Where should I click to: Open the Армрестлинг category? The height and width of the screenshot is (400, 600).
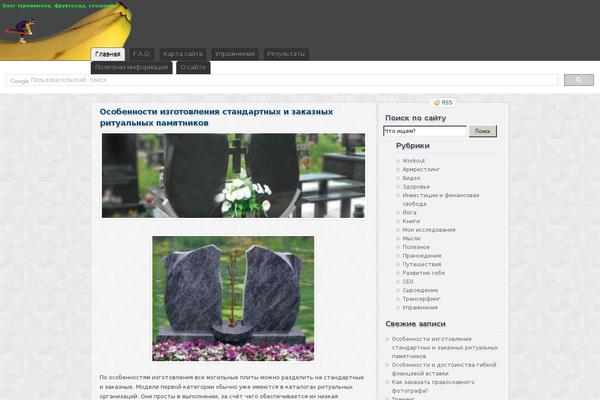[421, 169]
